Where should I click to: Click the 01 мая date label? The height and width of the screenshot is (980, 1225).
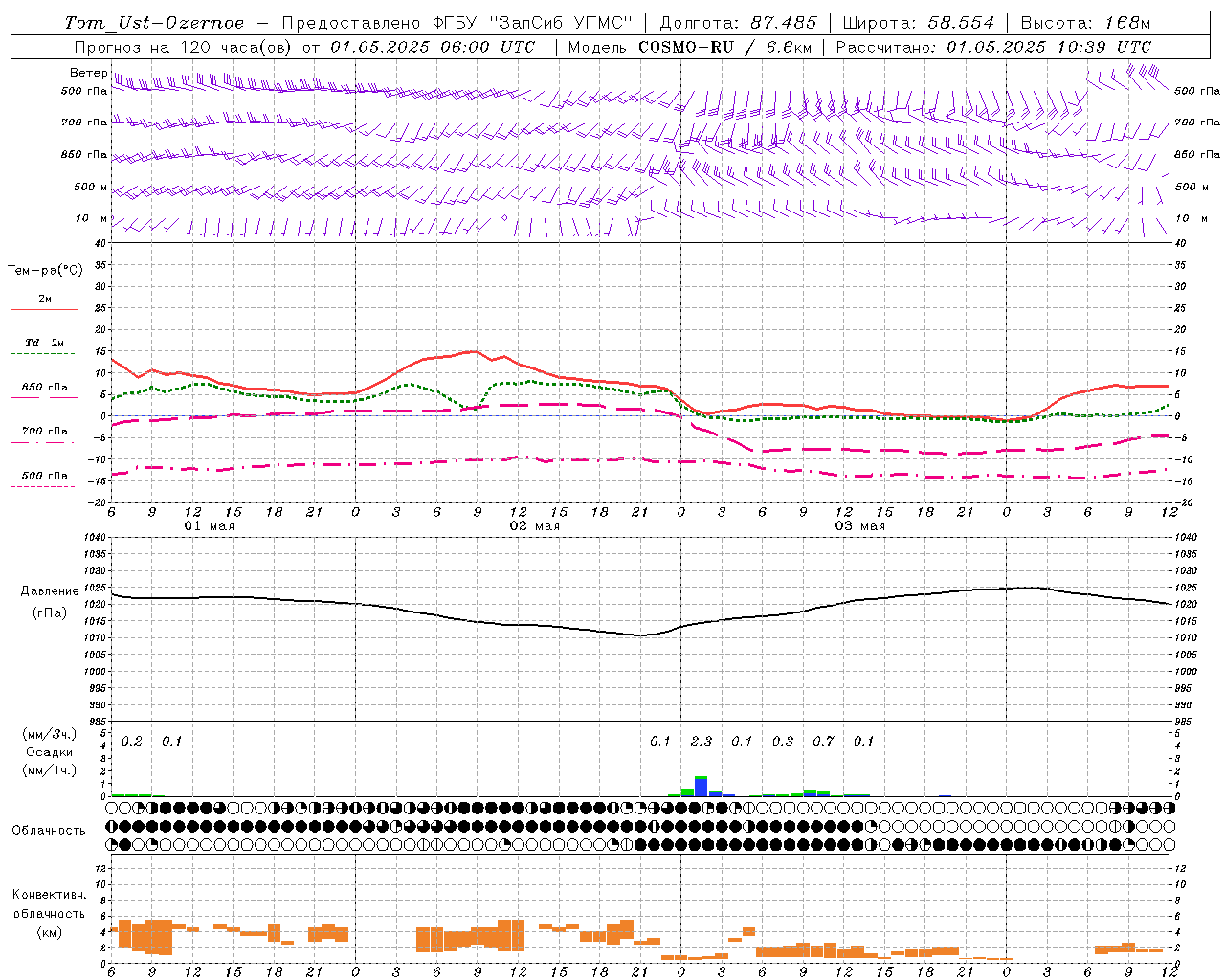[210, 526]
